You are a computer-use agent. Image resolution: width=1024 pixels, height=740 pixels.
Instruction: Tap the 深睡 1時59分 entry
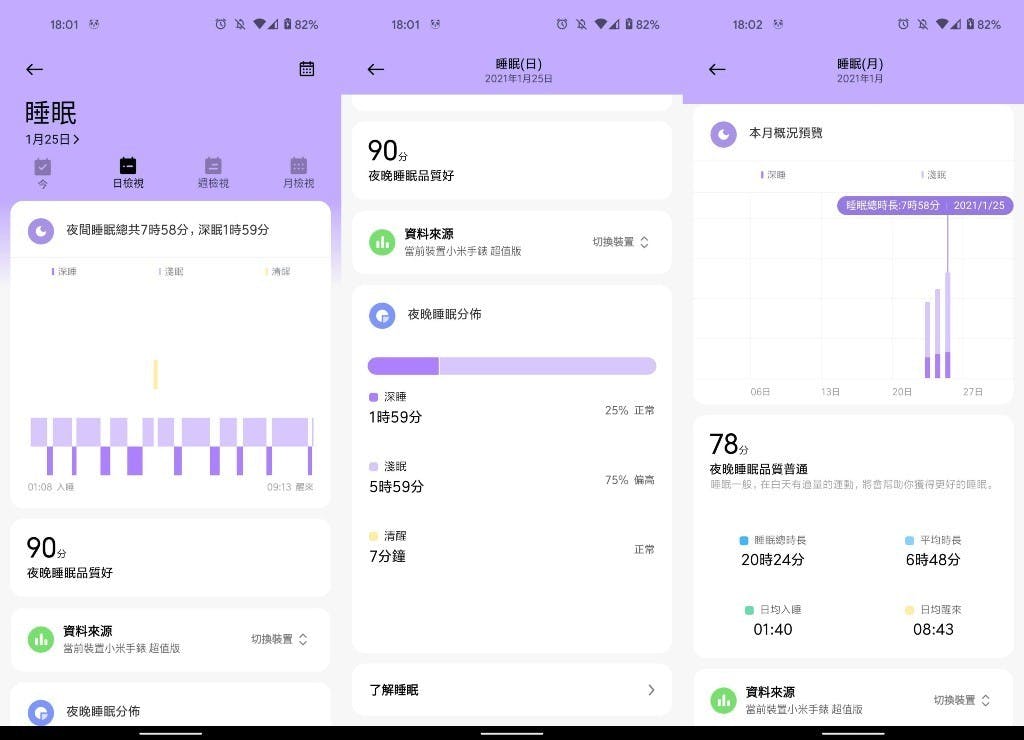click(396, 409)
